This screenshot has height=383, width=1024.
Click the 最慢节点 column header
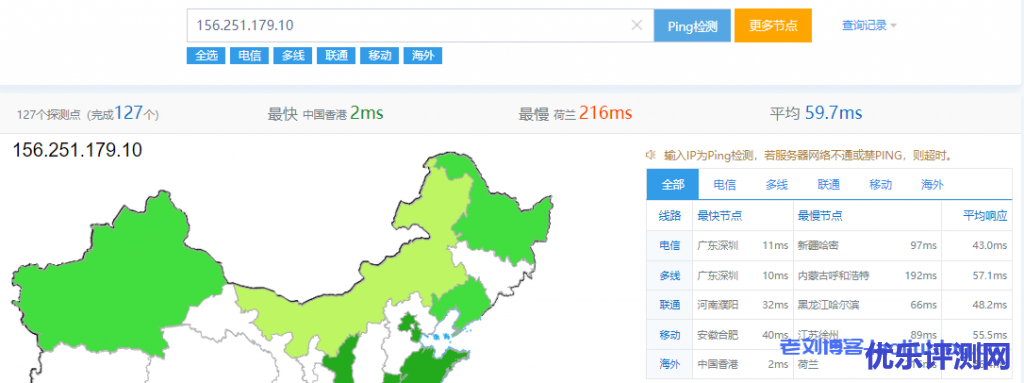point(820,216)
